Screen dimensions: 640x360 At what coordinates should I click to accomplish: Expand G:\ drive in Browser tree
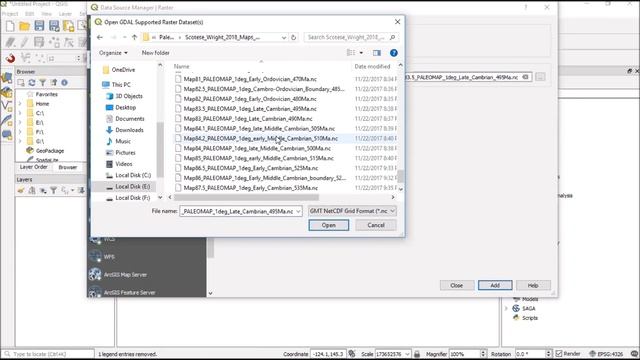(x=20, y=141)
